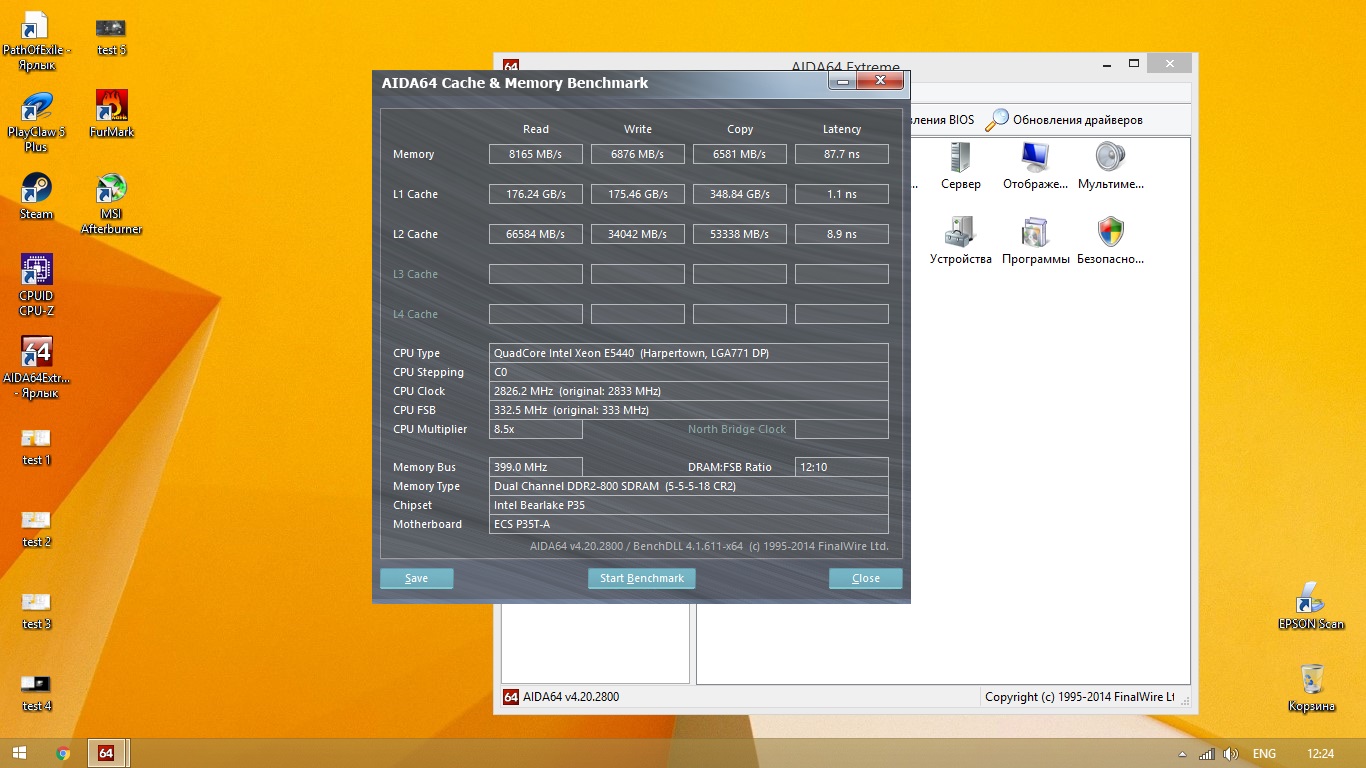
Task: Select the CPUID CPU-Z desktop icon
Action: (37, 286)
